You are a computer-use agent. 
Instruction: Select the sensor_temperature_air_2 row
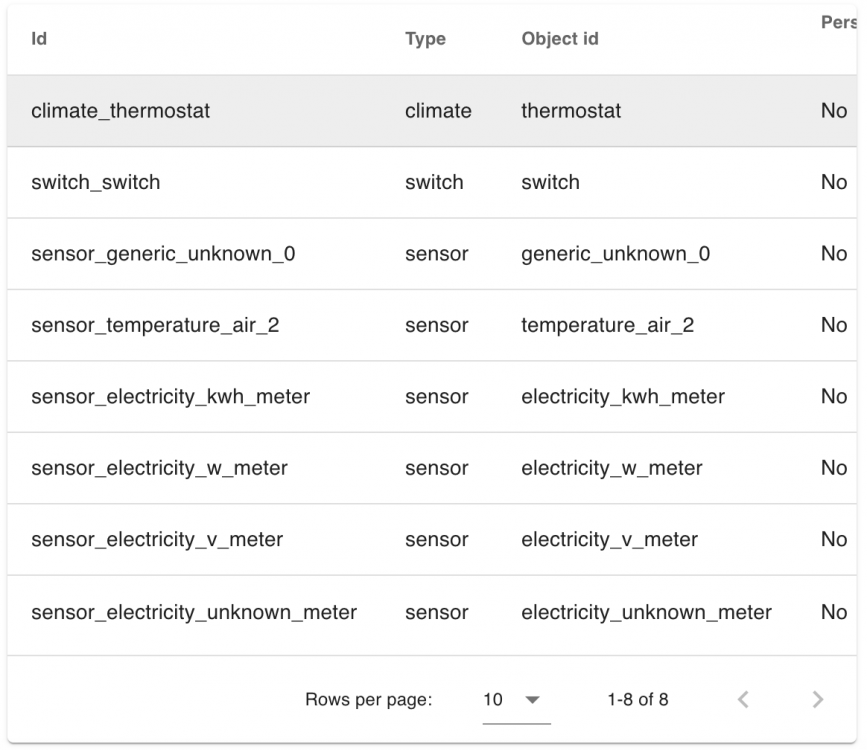tap(154, 325)
